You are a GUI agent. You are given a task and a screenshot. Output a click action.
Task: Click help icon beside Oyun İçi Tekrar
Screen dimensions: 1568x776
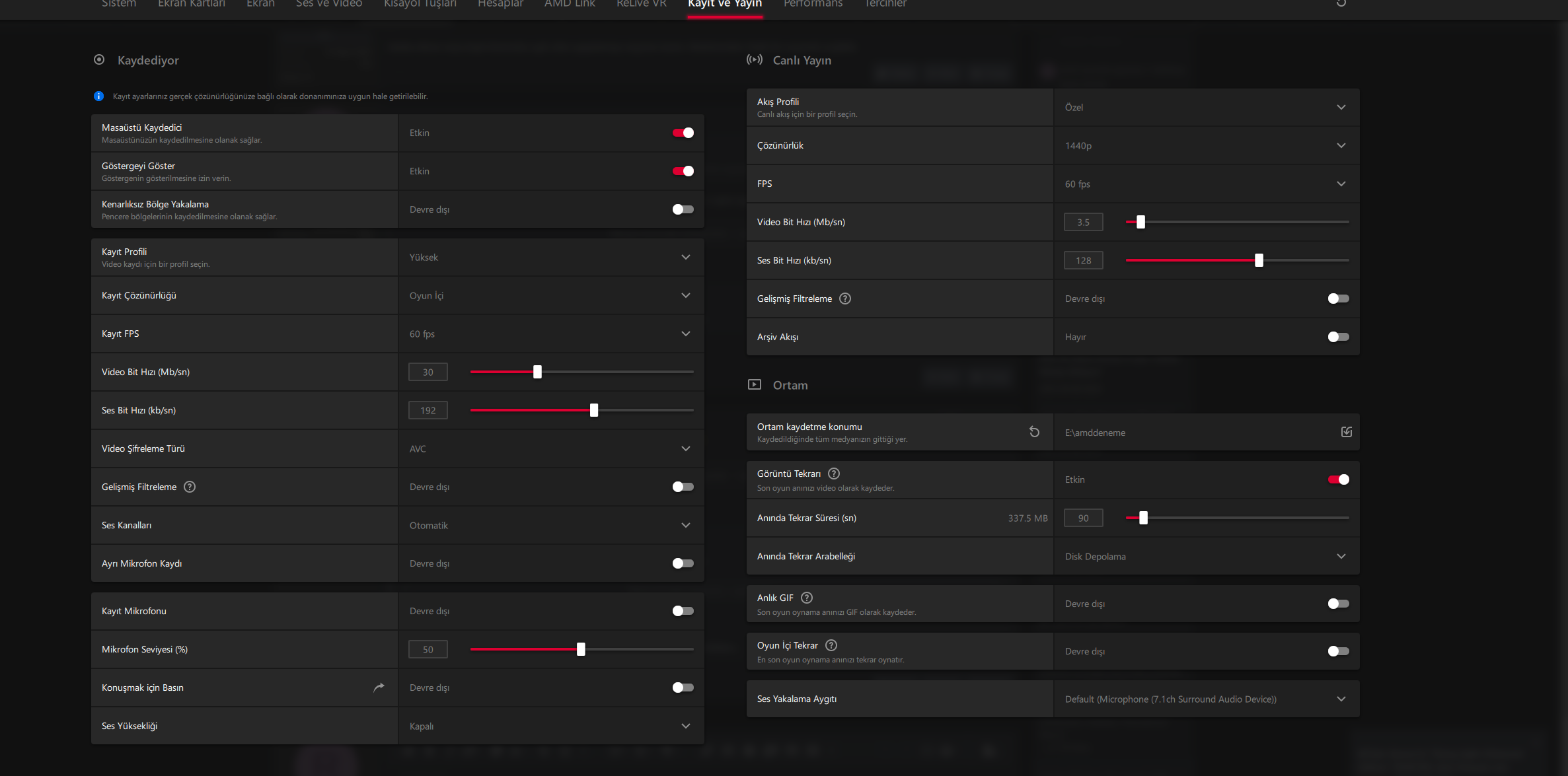tap(831, 645)
